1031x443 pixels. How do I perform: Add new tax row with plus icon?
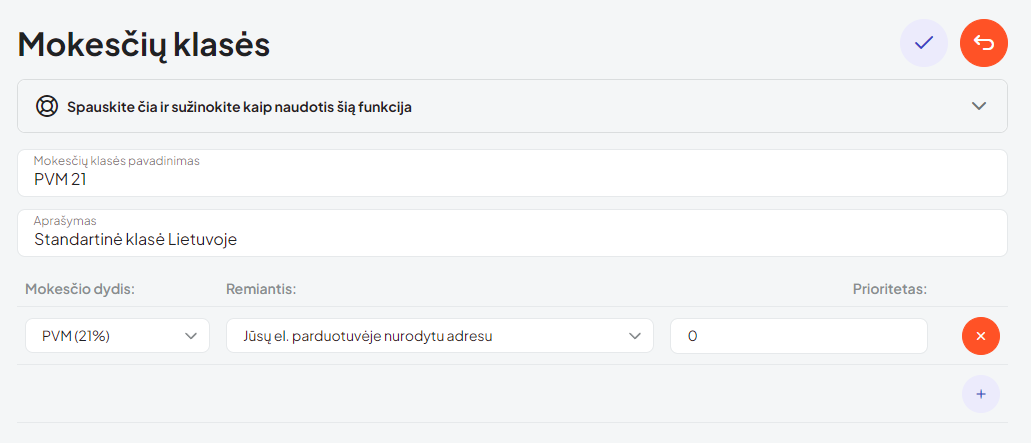click(981, 394)
